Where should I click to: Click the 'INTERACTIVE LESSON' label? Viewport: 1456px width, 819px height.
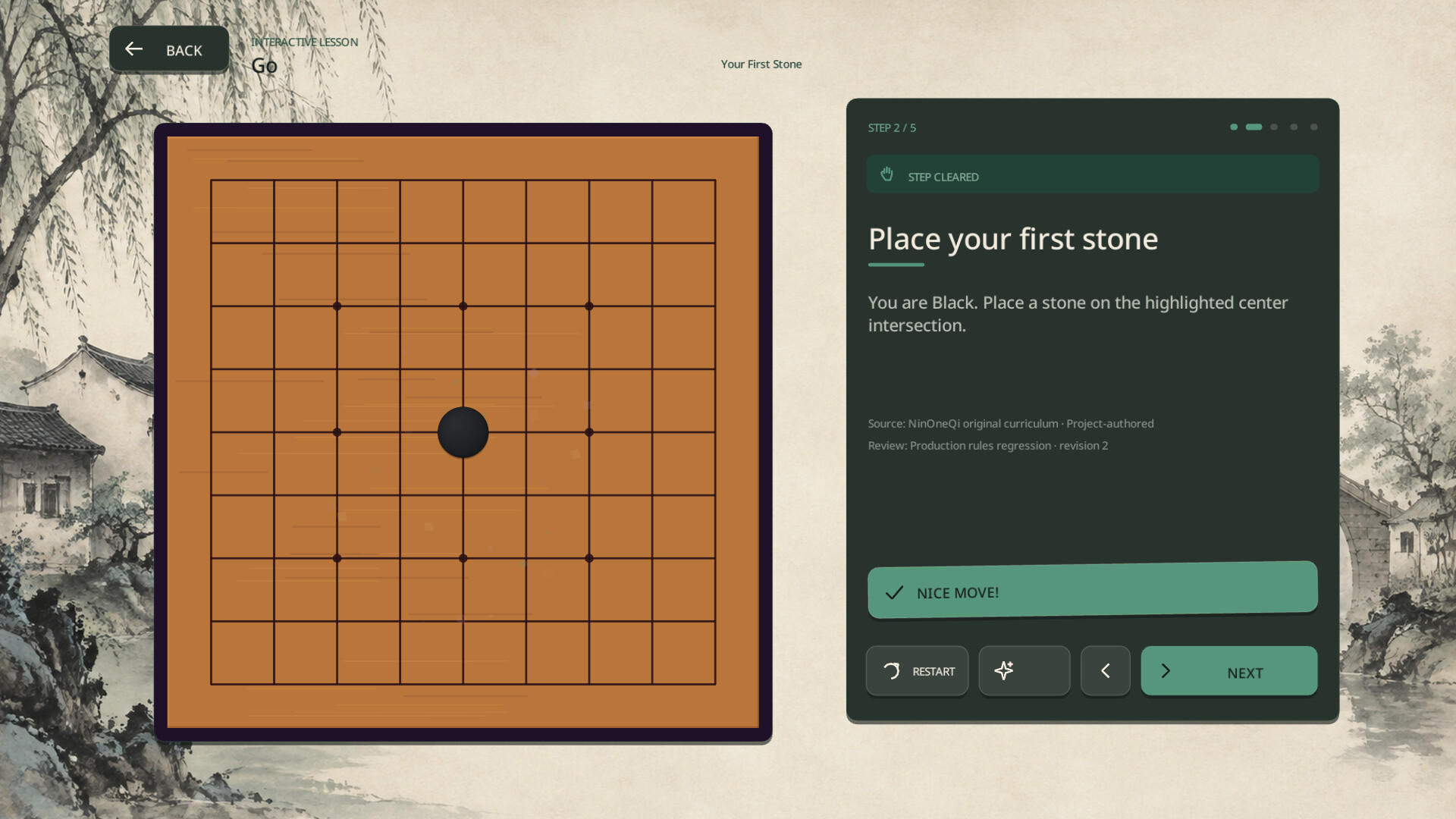point(304,42)
